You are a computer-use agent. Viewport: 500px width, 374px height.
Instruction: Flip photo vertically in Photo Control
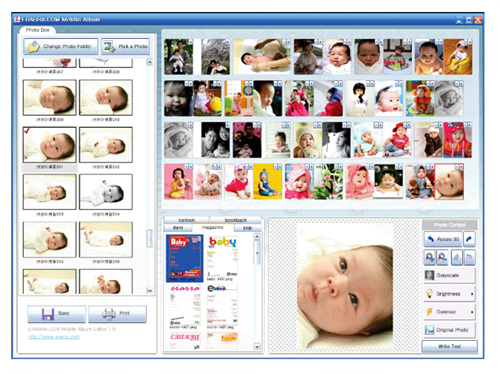[469, 257]
